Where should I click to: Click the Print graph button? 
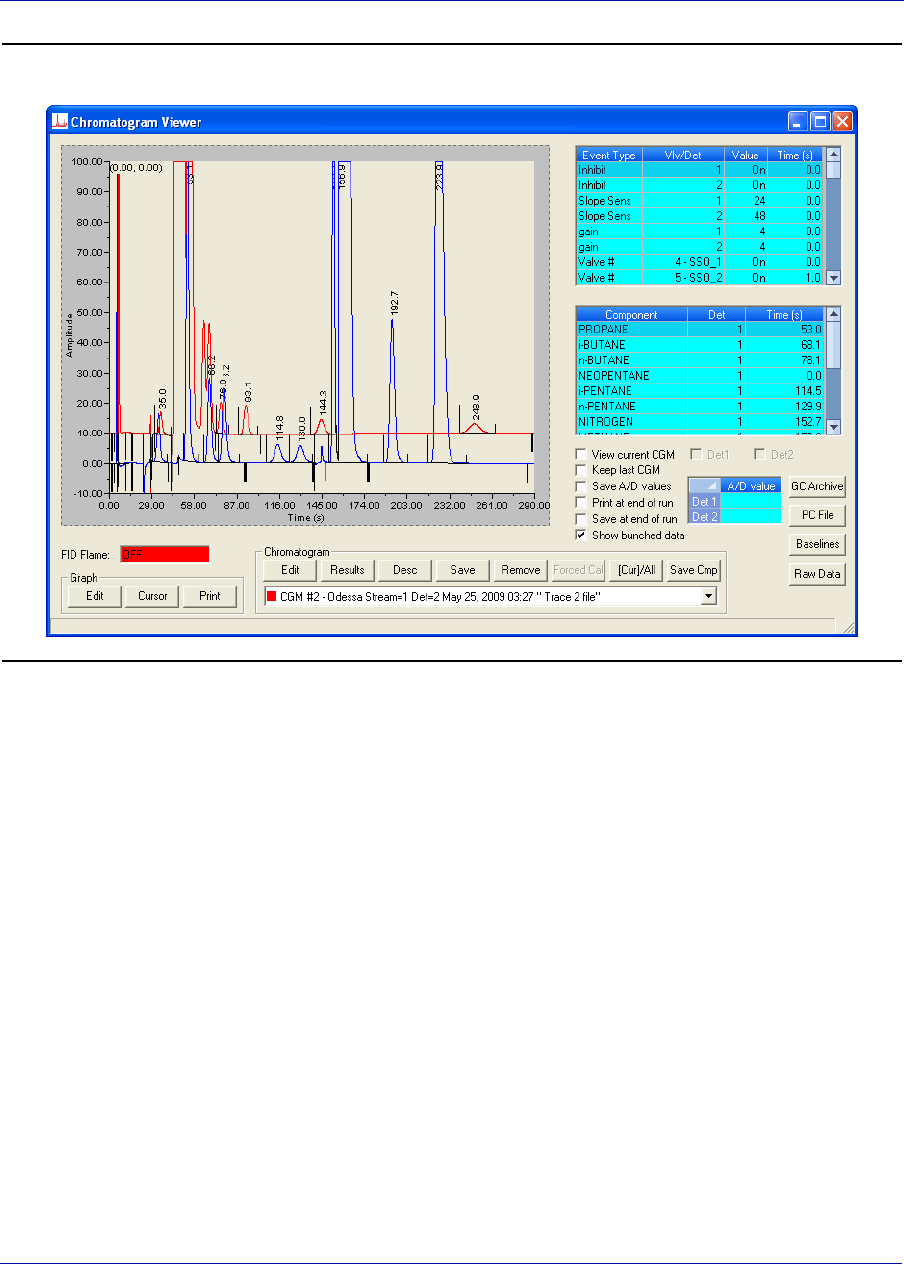click(210, 597)
